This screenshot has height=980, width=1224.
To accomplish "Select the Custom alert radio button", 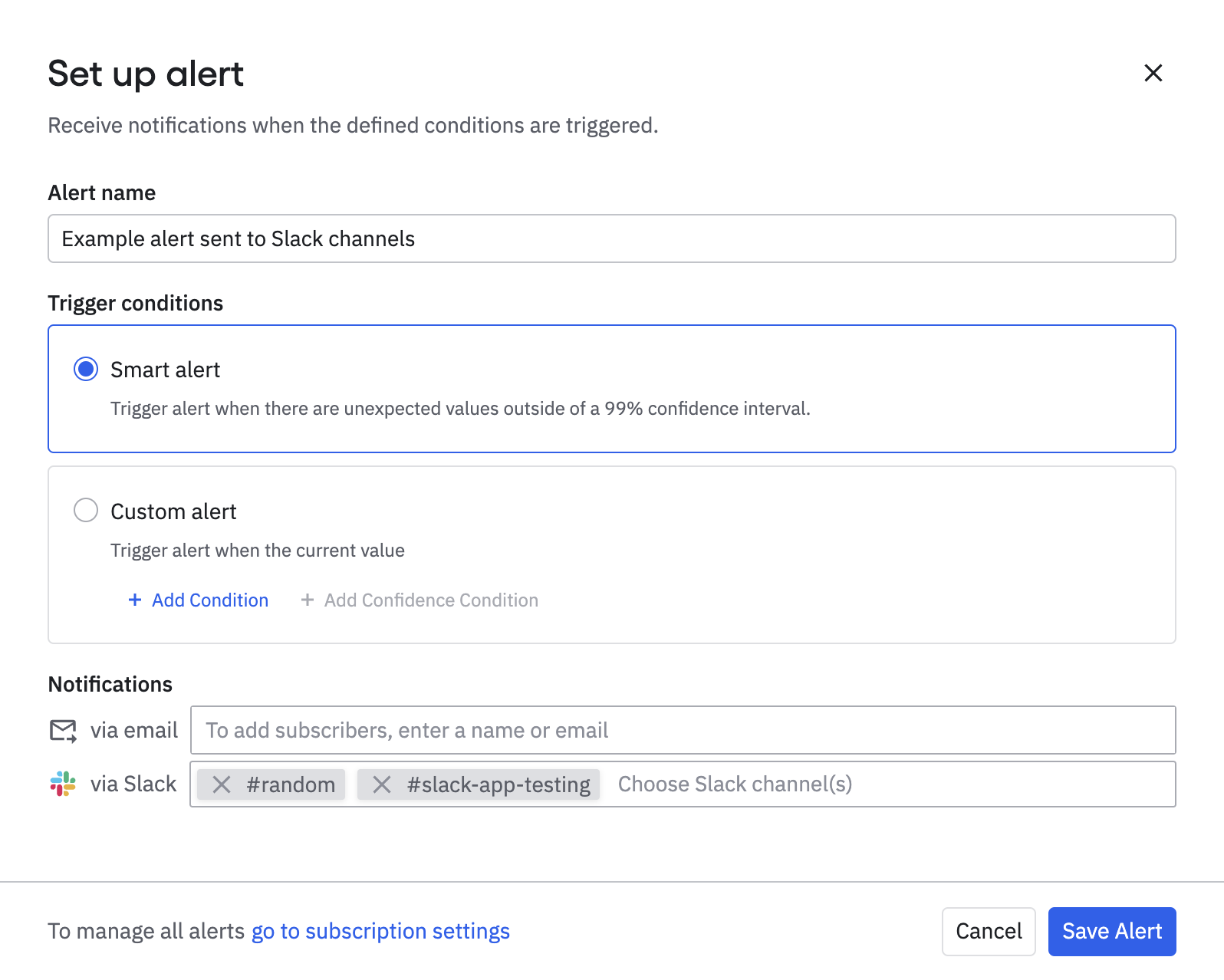I will point(86,510).
